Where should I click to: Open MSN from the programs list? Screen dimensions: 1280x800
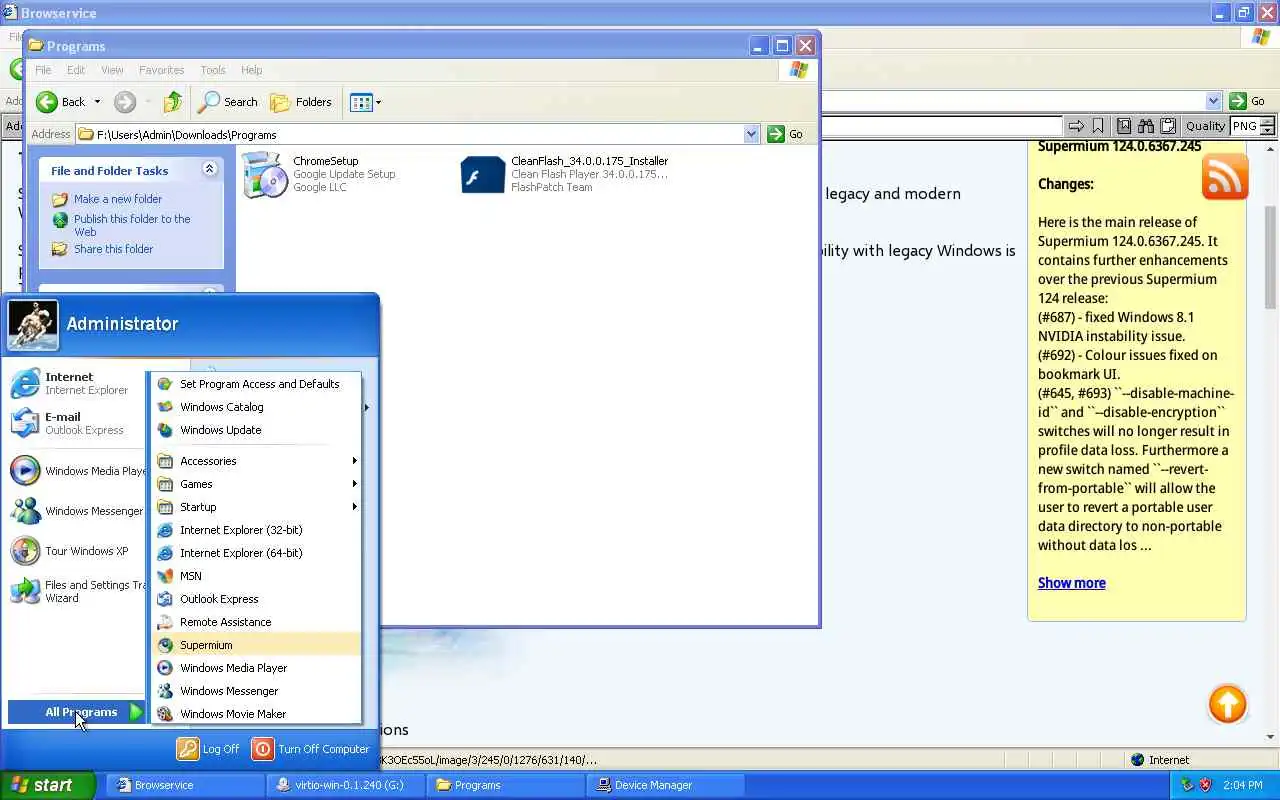[x=255, y=576]
